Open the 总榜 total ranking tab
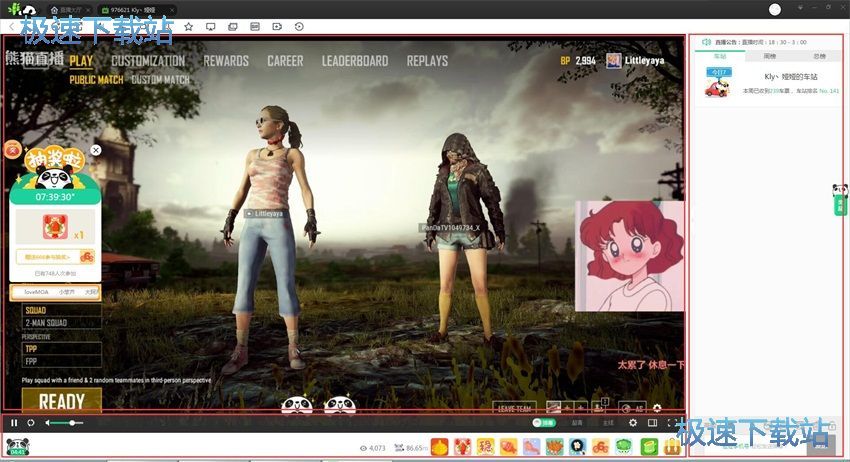This screenshot has width=850, height=462. (x=819, y=56)
